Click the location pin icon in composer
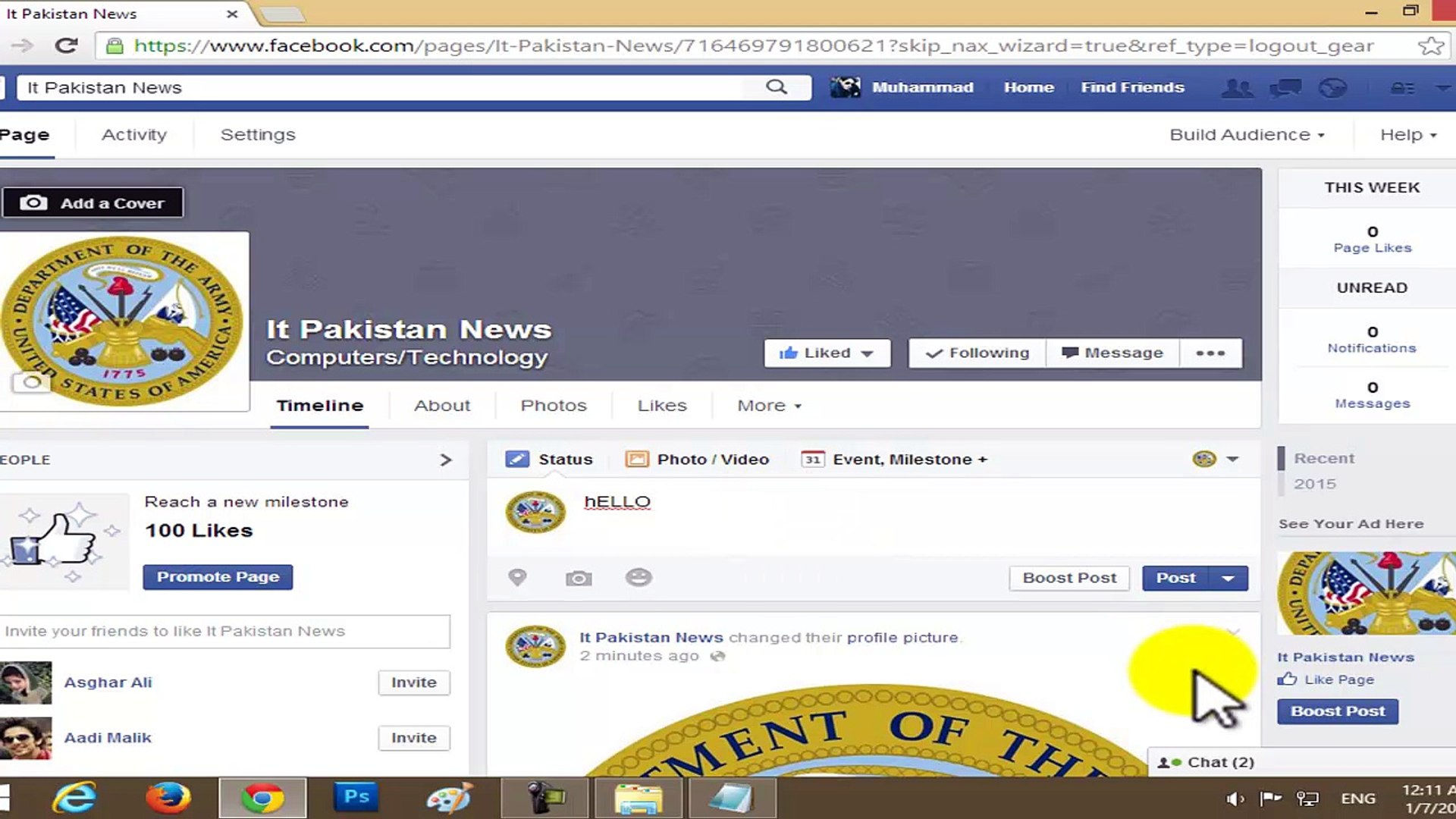Viewport: 1456px width, 819px height. click(x=517, y=578)
